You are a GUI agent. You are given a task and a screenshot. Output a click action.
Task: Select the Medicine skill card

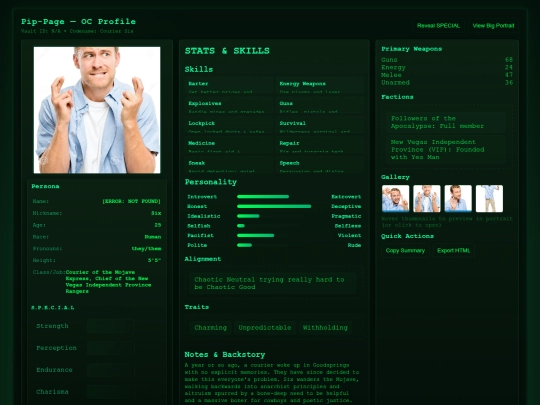point(229,145)
